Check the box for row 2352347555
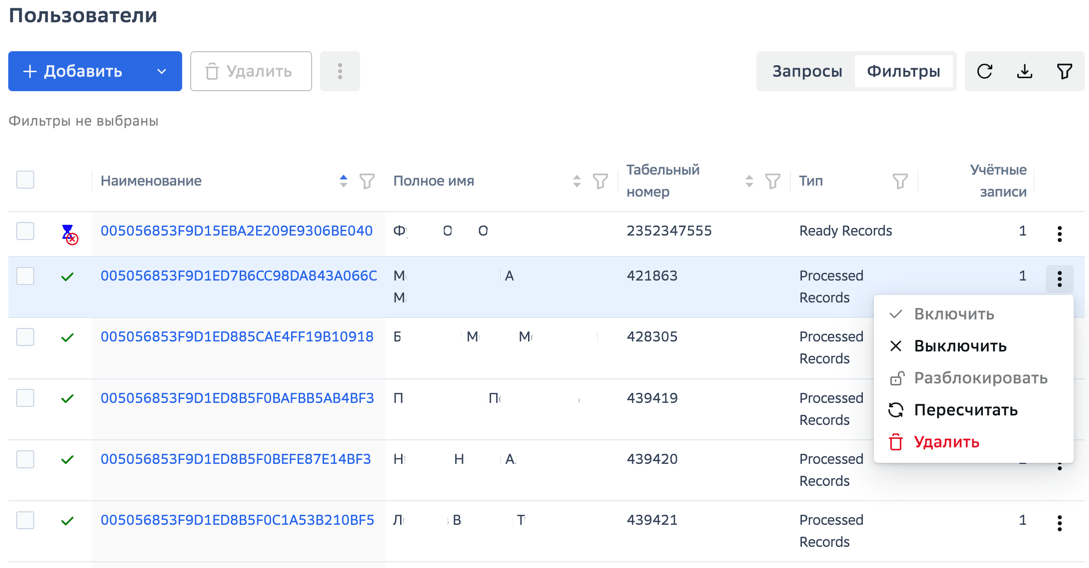 point(25,231)
